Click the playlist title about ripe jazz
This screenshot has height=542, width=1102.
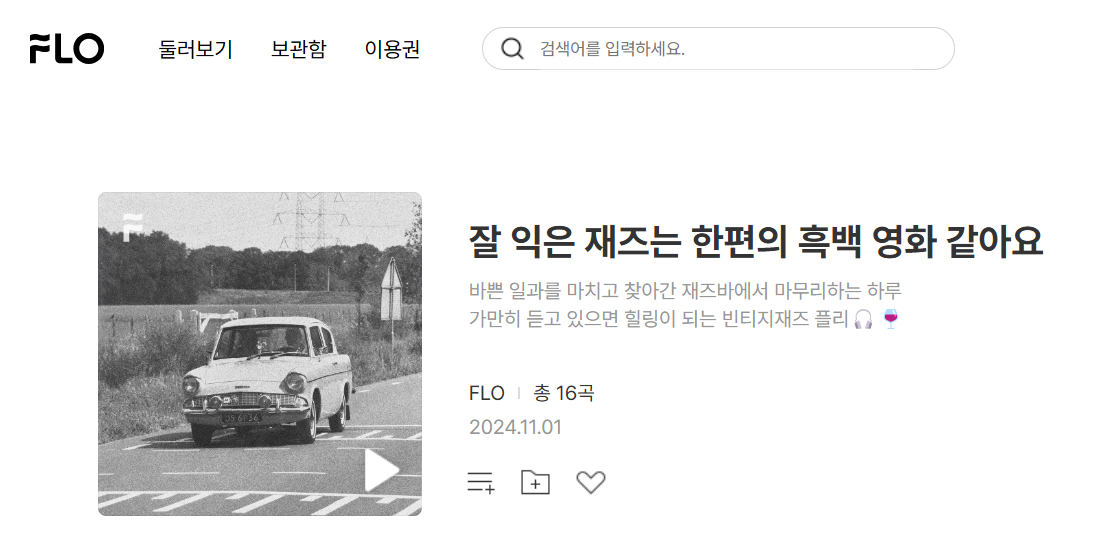click(x=756, y=241)
